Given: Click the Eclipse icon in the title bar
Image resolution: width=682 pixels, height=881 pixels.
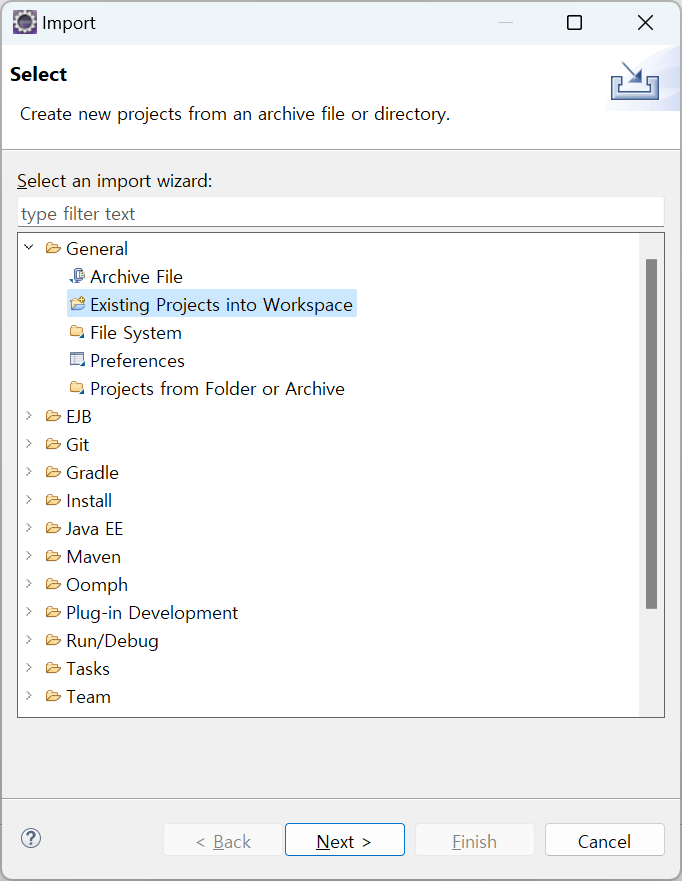Looking at the screenshot, I should point(24,22).
